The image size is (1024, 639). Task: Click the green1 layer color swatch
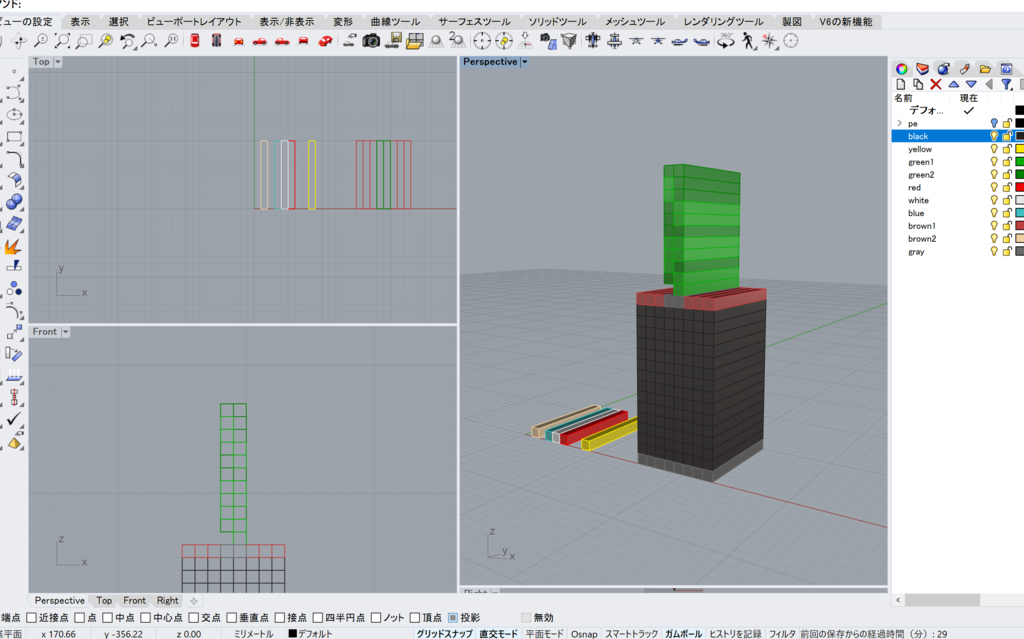pos(1019,162)
